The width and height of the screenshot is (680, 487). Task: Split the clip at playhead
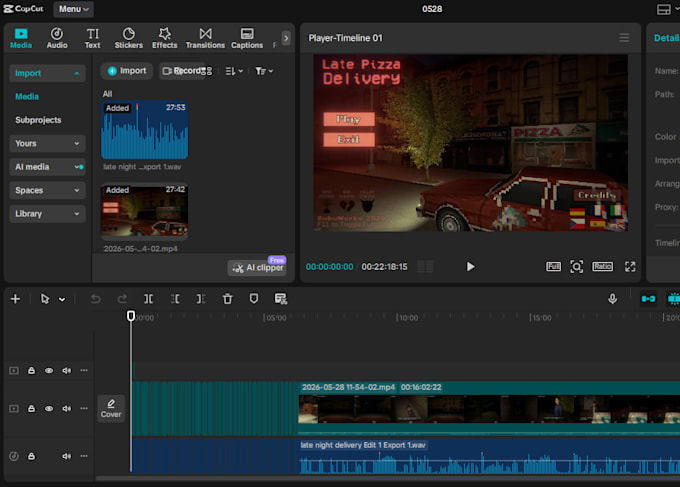(x=148, y=299)
